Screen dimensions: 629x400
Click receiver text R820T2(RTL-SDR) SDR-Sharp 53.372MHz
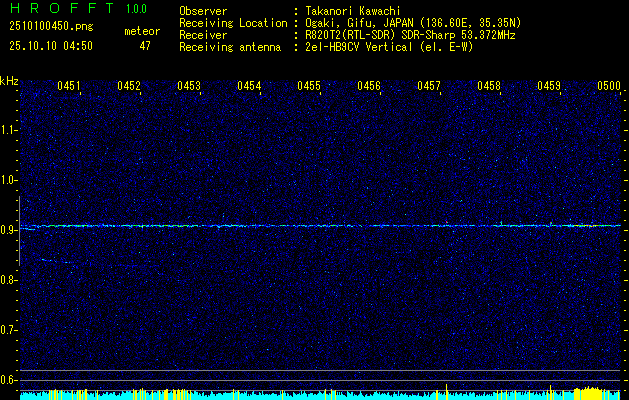[410, 35]
